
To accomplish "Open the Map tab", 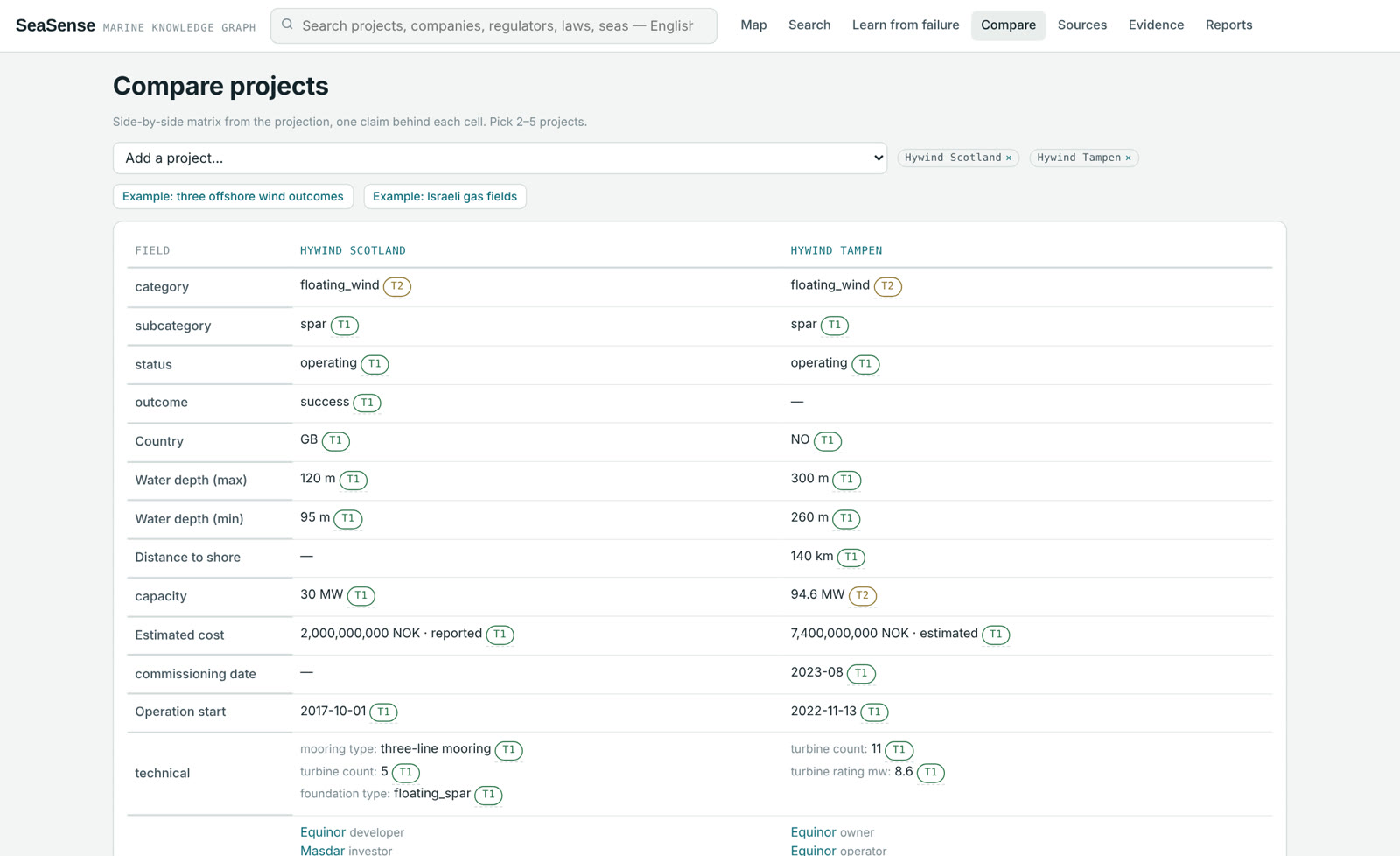I will [753, 25].
